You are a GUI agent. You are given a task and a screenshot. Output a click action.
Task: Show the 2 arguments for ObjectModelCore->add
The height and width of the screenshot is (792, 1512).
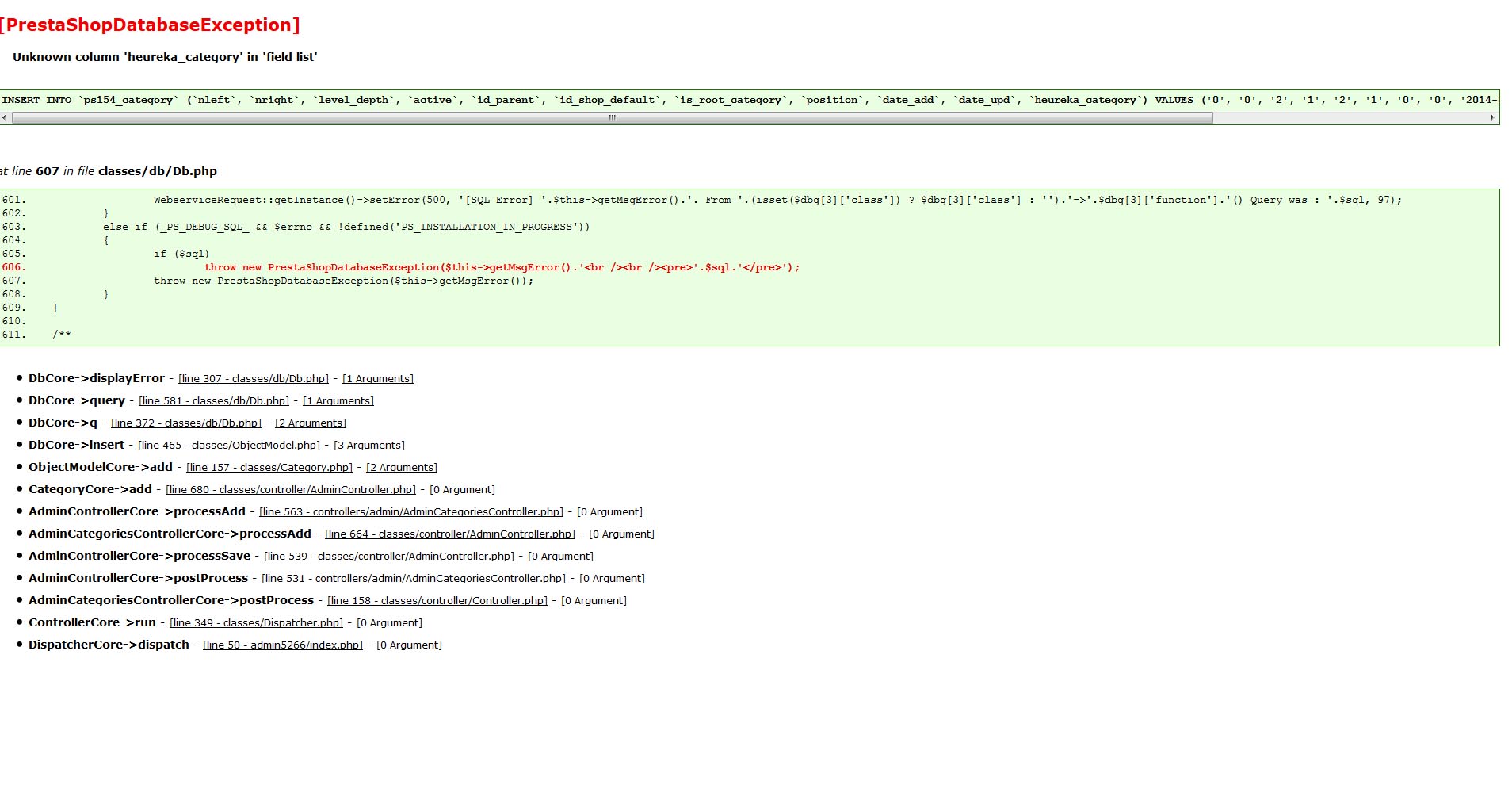(402, 468)
